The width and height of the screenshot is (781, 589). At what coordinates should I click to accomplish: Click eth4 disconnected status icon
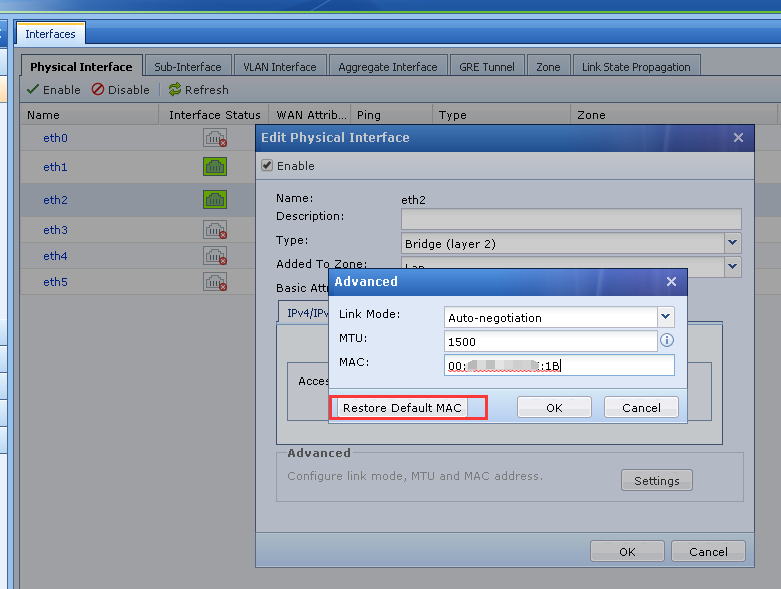click(215, 255)
